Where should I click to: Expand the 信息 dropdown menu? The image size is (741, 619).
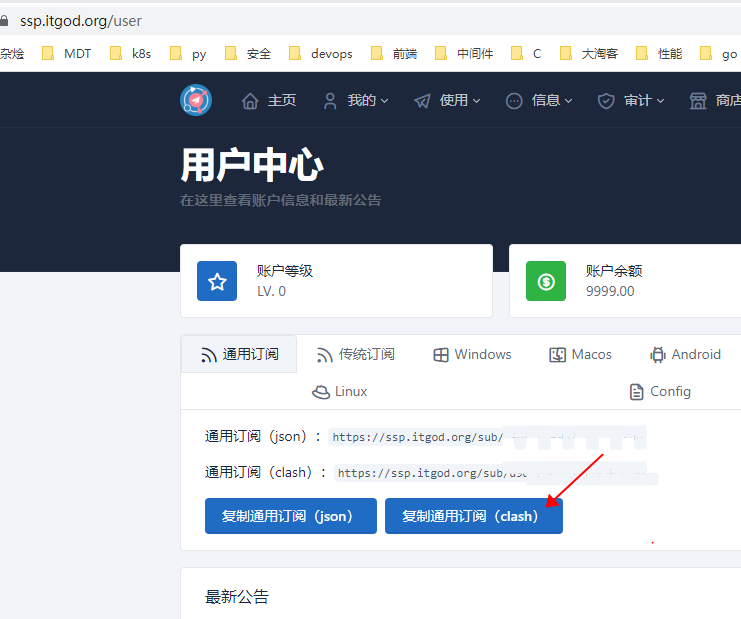point(539,101)
